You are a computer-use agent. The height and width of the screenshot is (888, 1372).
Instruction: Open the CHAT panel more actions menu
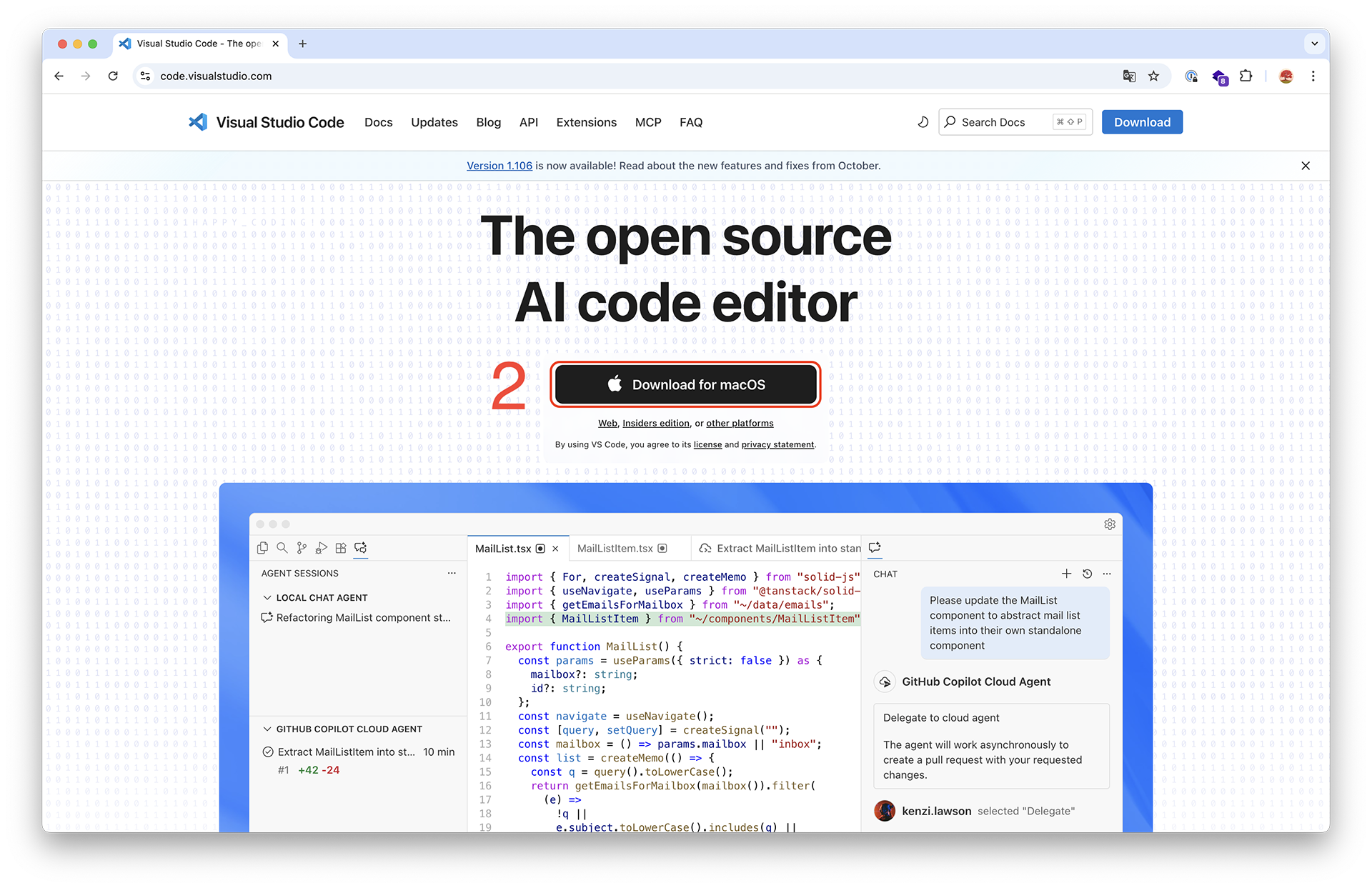[1107, 574]
